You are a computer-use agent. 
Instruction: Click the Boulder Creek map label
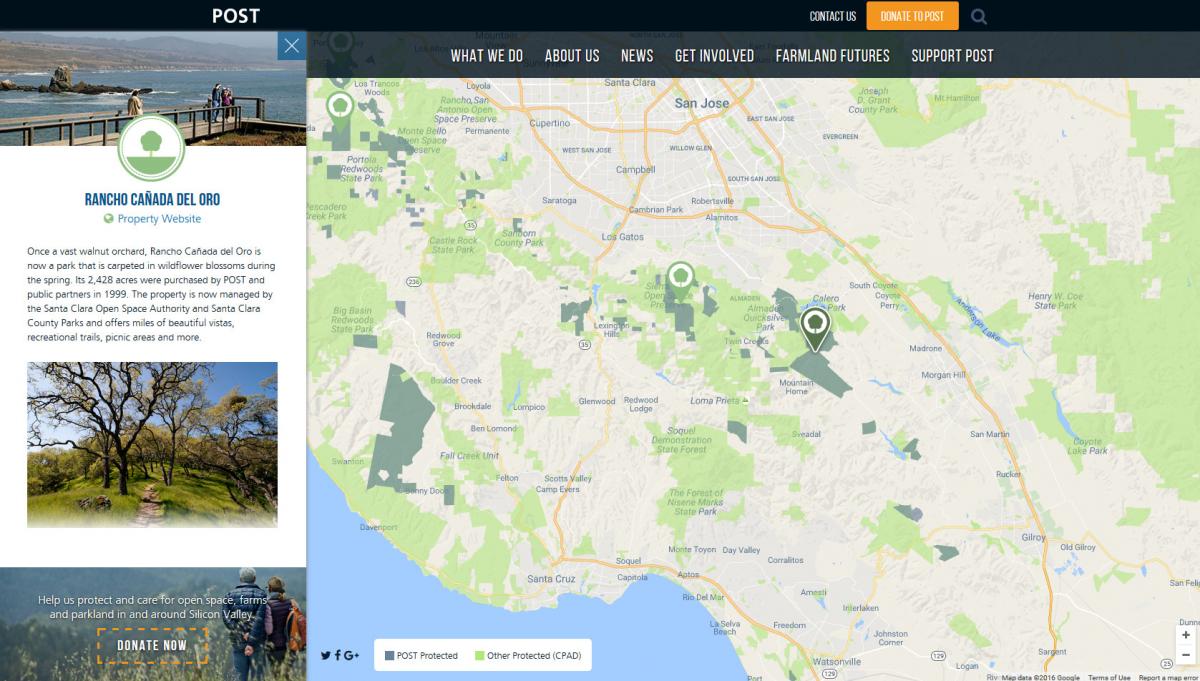coord(456,381)
